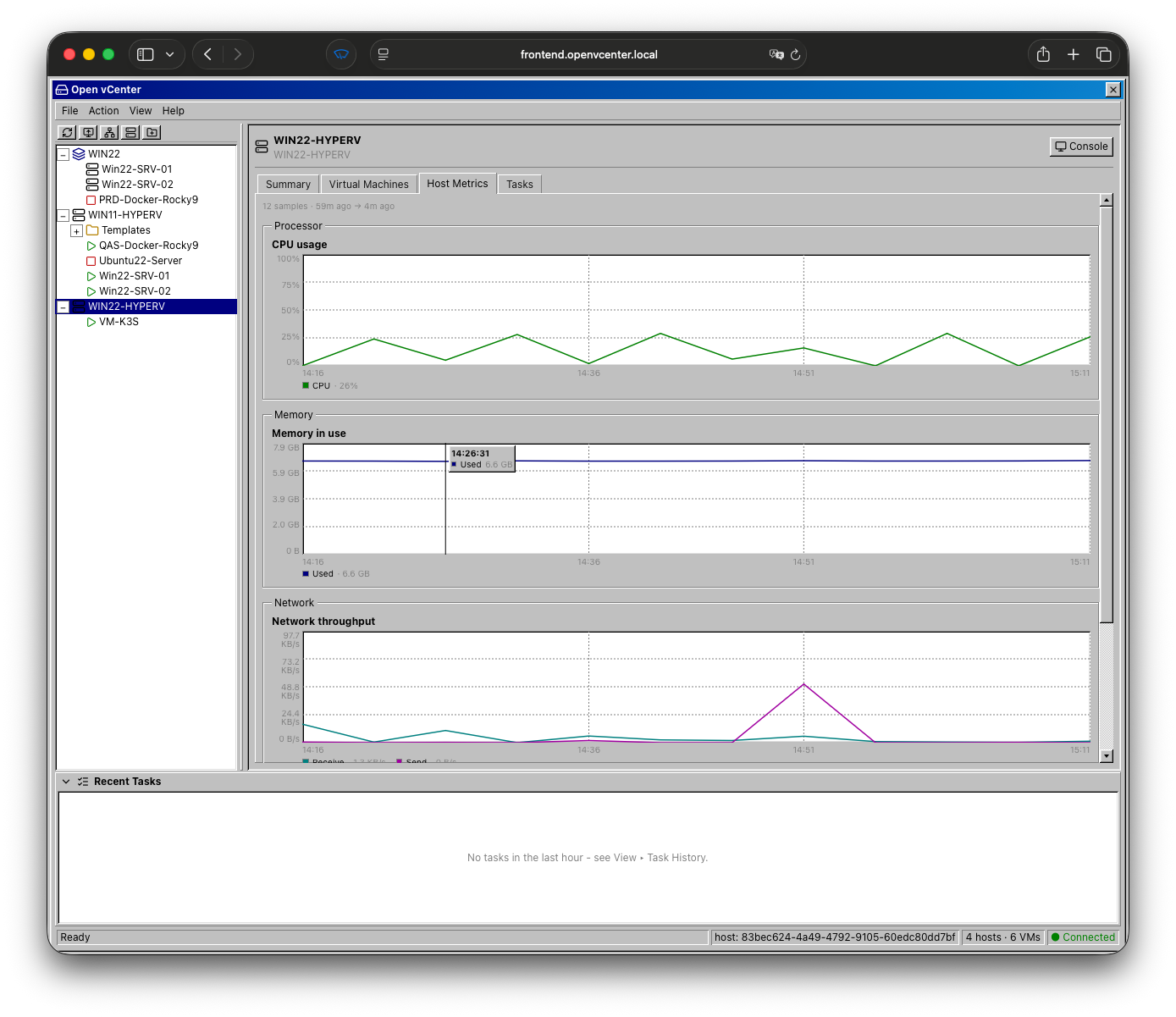The image size is (1176, 1017).
Task: Click the server icon beside WIN11-HYPERV
Action: [x=79, y=215]
